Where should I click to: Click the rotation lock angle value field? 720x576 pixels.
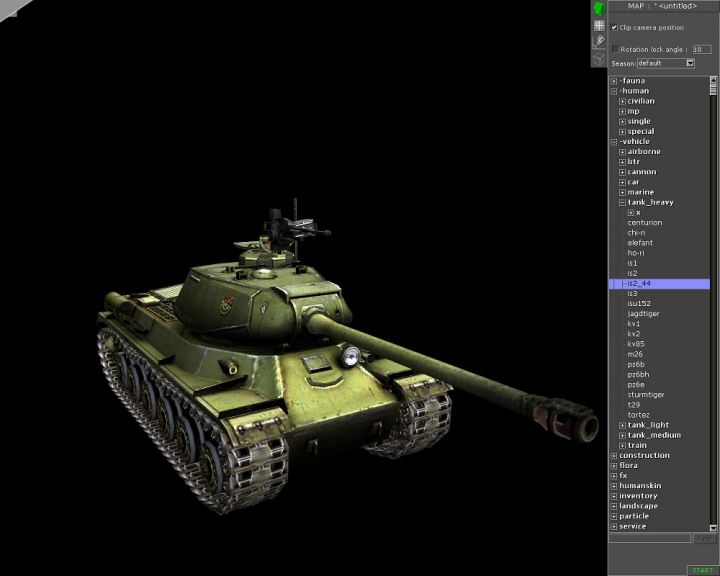pos(702,48)
